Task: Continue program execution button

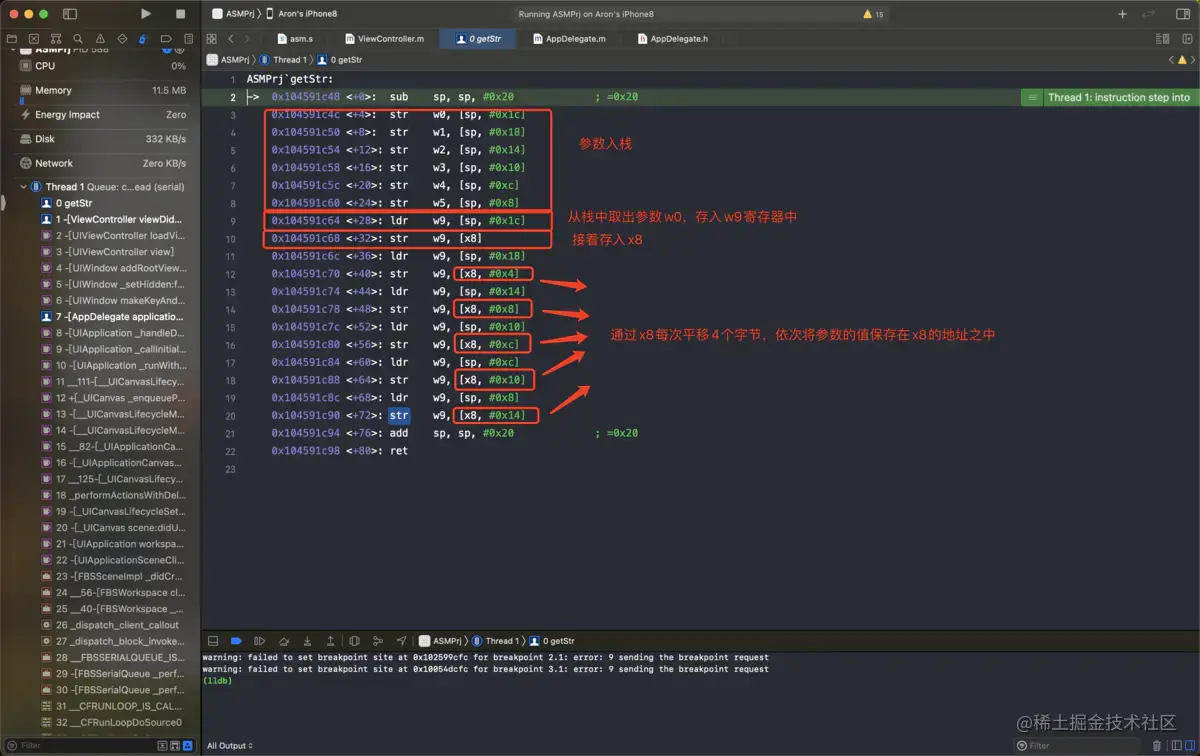Action: [260, 641]
